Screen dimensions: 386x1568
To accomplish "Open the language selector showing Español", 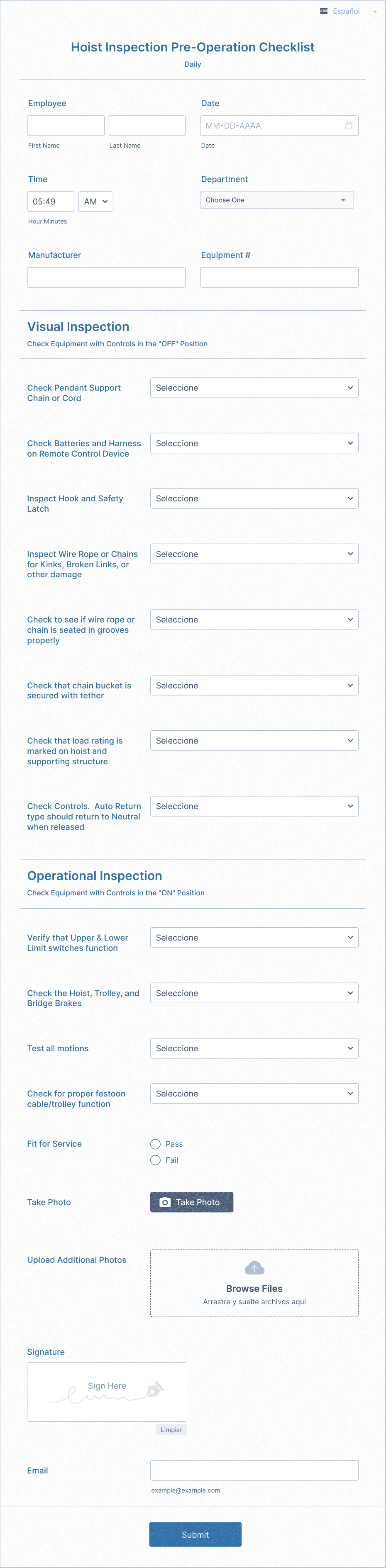I will [347, 11].
